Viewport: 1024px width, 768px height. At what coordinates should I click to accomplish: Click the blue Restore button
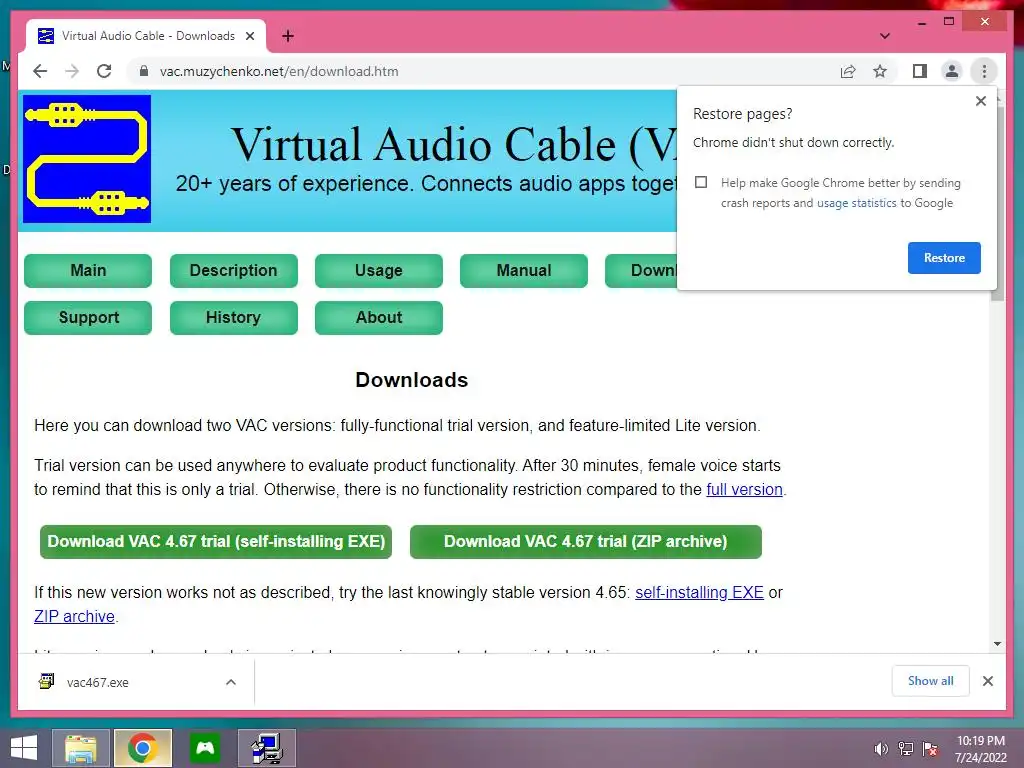click(944, 258)
